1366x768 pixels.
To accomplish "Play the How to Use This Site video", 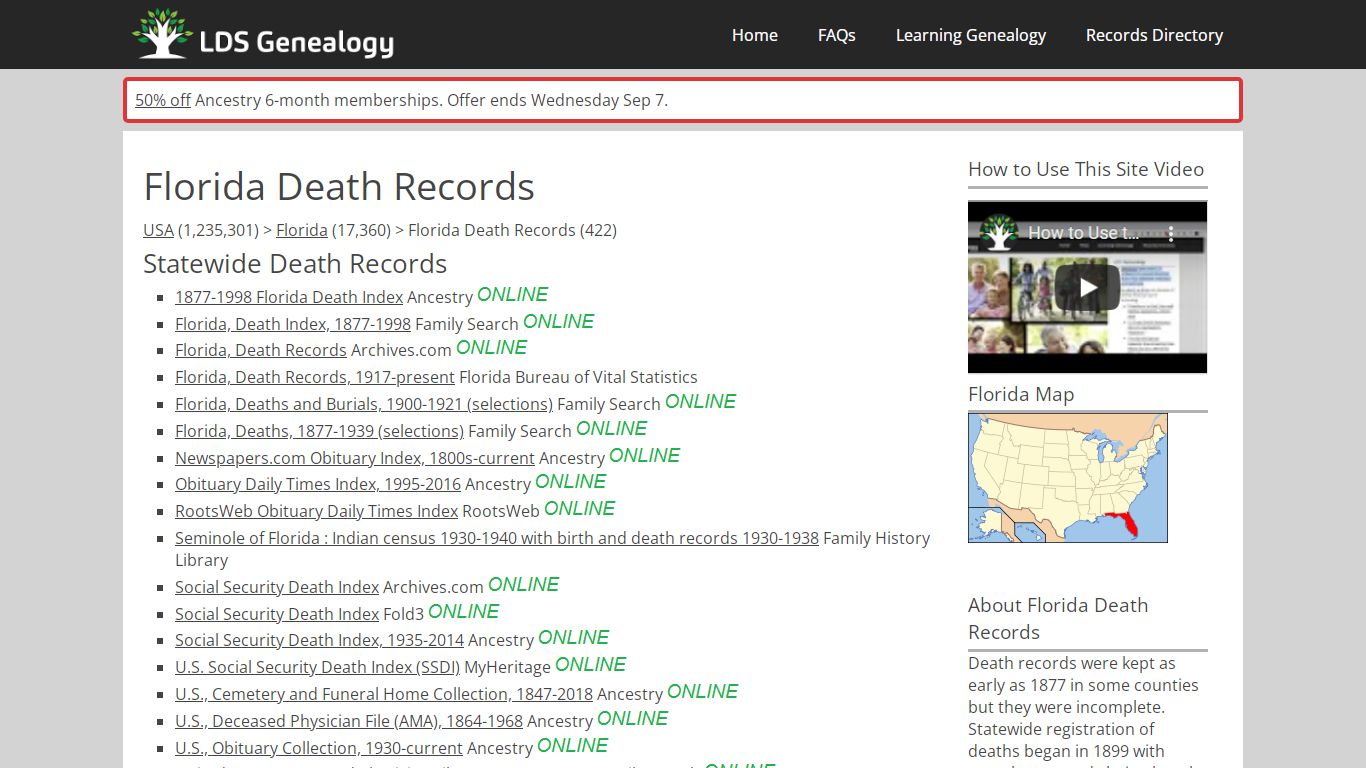I will (1087, 288).
